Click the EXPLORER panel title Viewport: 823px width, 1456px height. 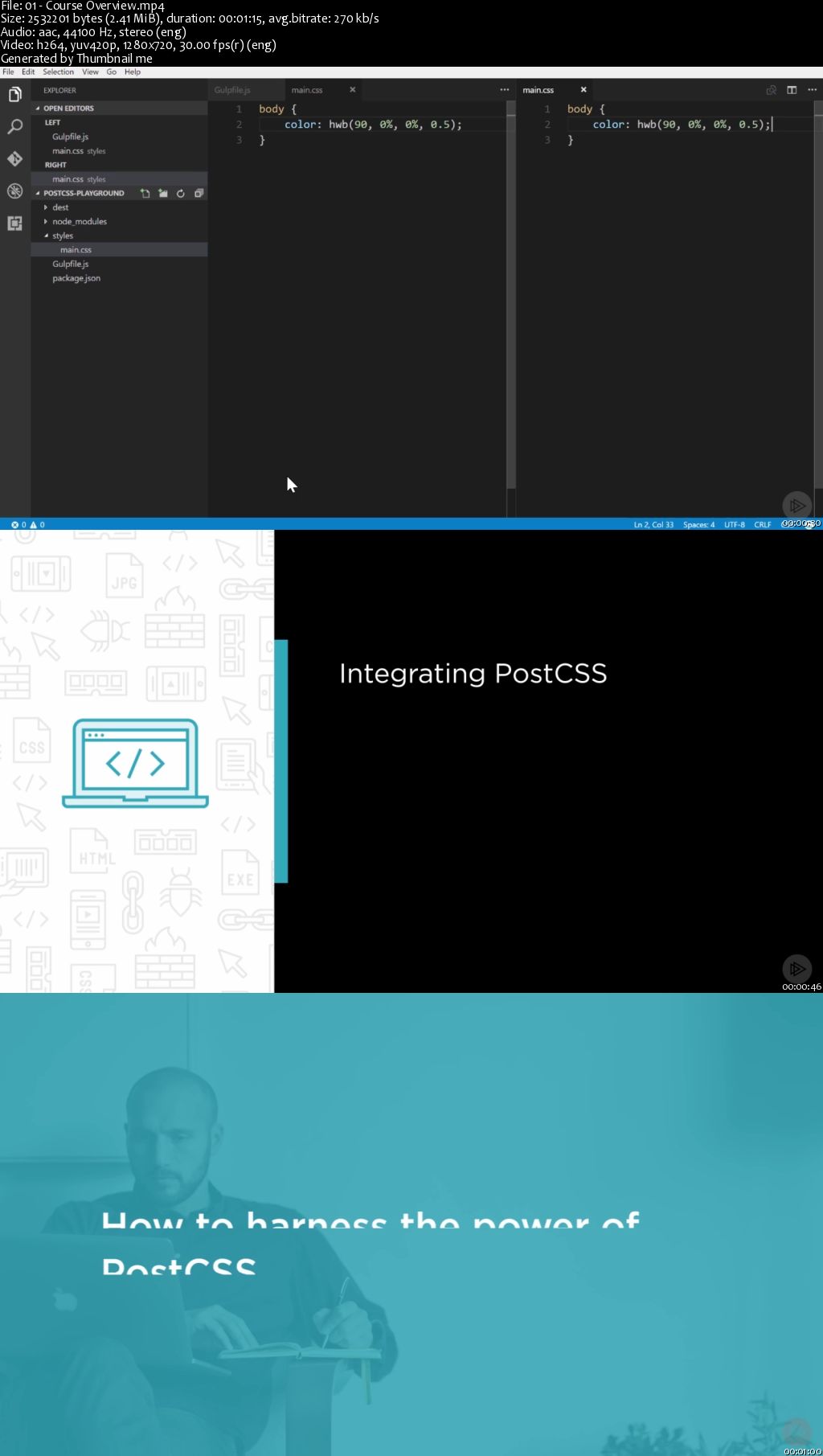[x=59, y=91]
